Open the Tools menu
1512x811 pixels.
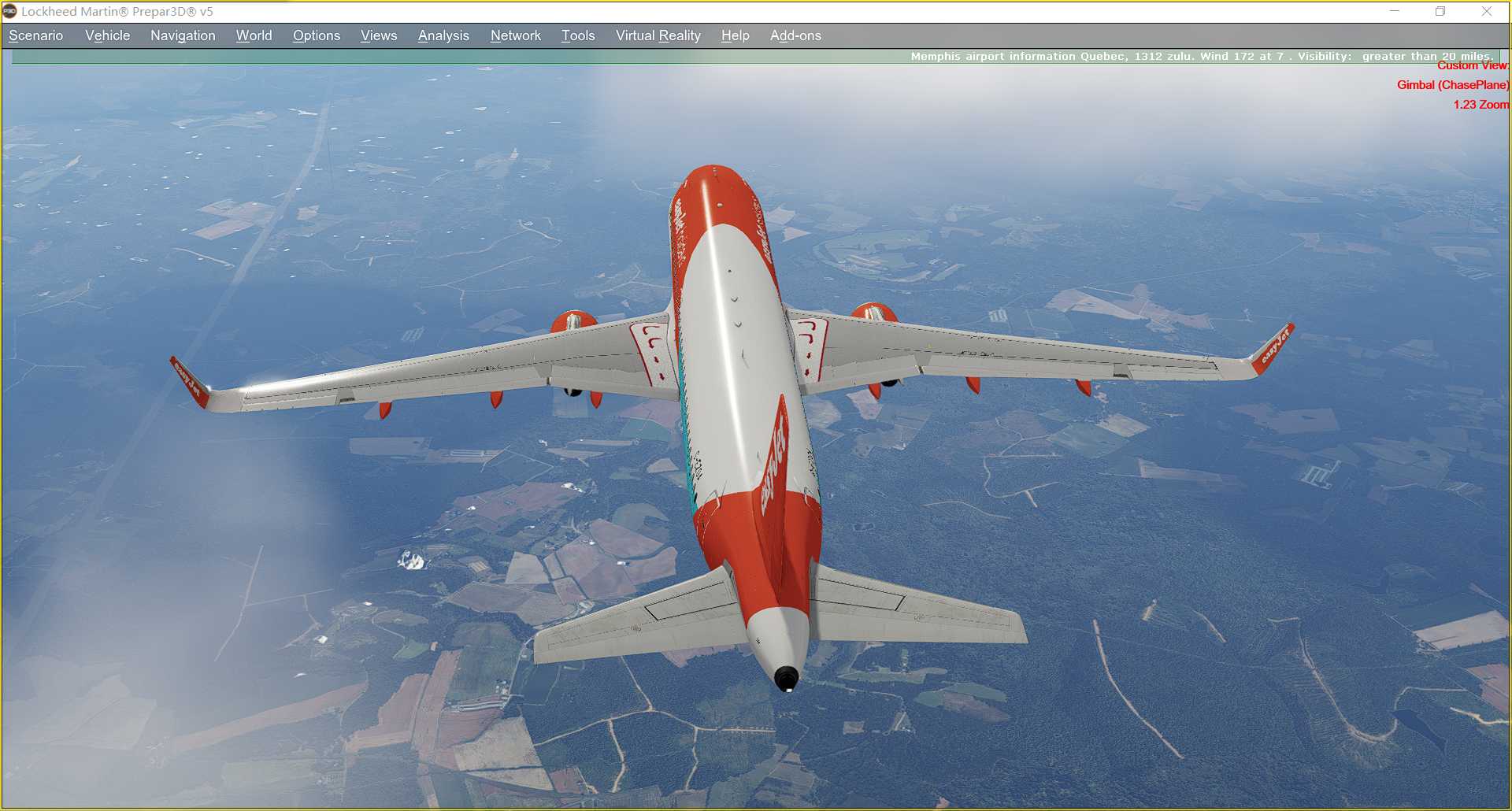[577, 35]
